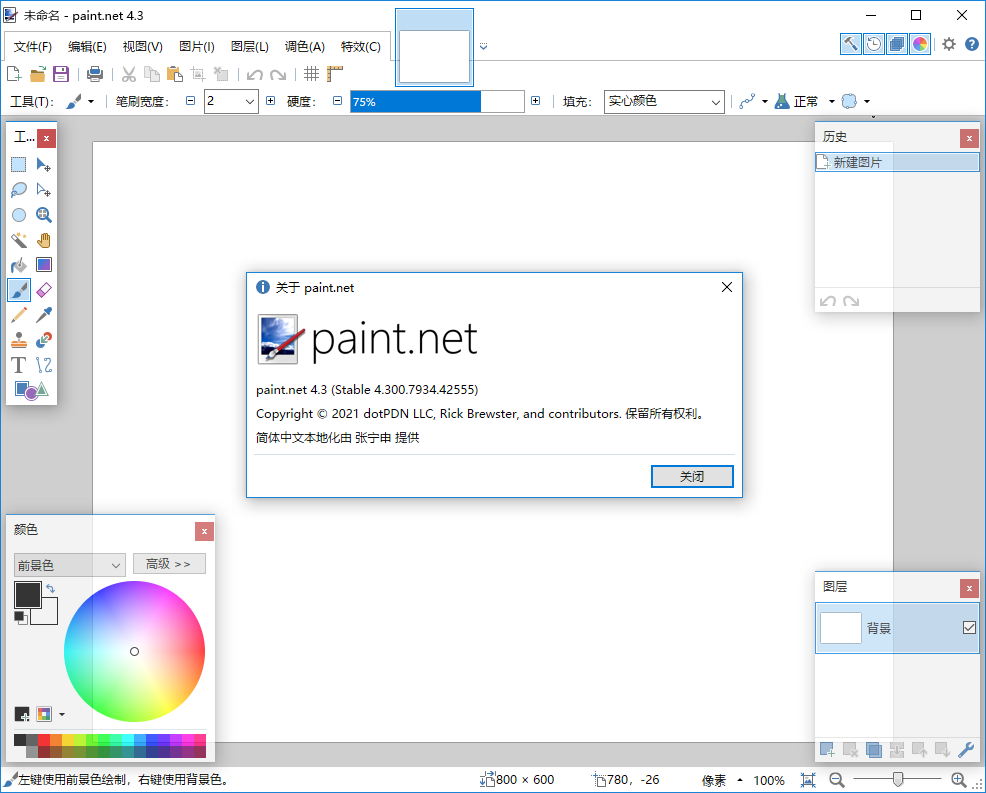
Task: Close the About paint.net dialog with X
Action: pyautogui.click(x=727, y=287)
